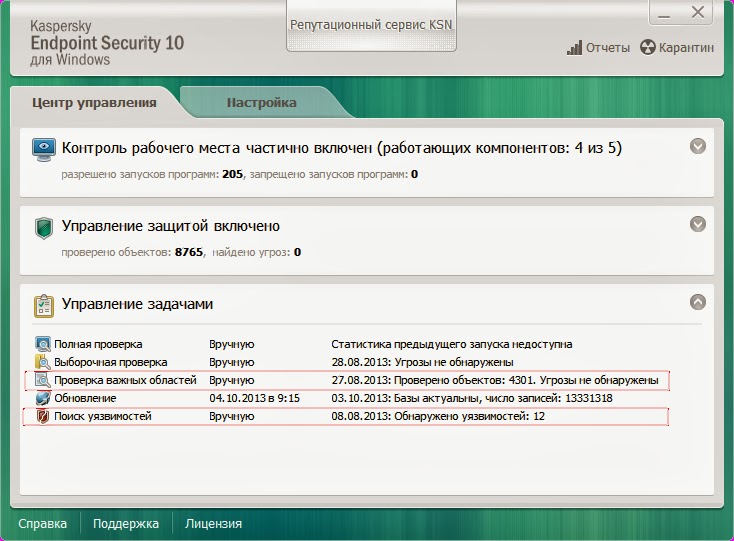Viewport: 734px width, 541px height.
Task: Click the Управление задачами heading
Action: [x=138, y=304]
